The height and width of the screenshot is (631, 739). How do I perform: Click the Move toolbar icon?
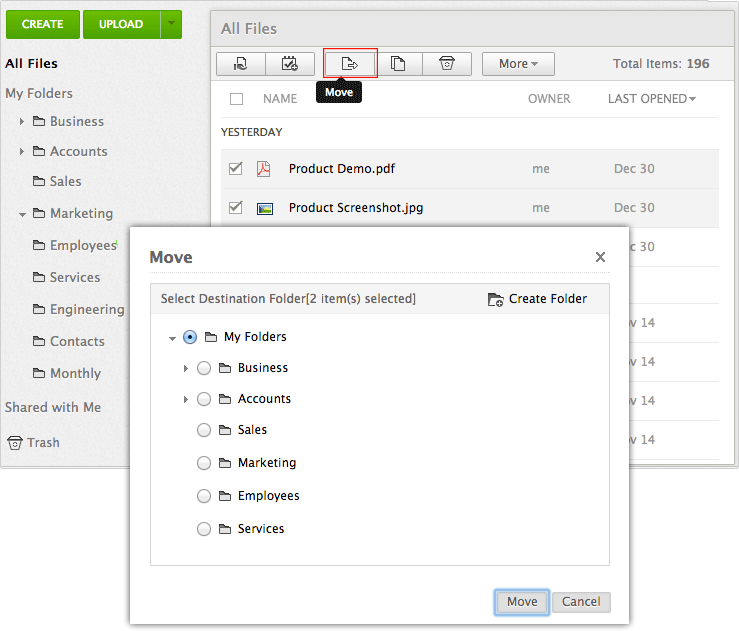350,64
